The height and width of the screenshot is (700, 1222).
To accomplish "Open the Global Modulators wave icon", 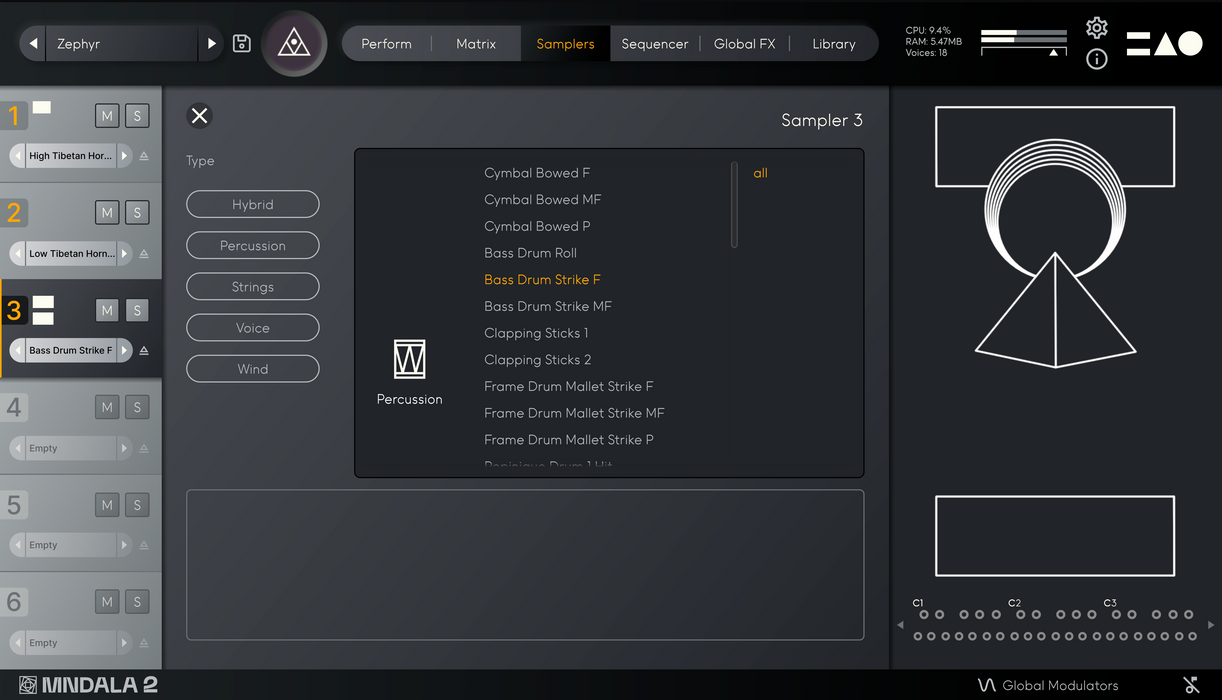I will click(x=986, y=685).
